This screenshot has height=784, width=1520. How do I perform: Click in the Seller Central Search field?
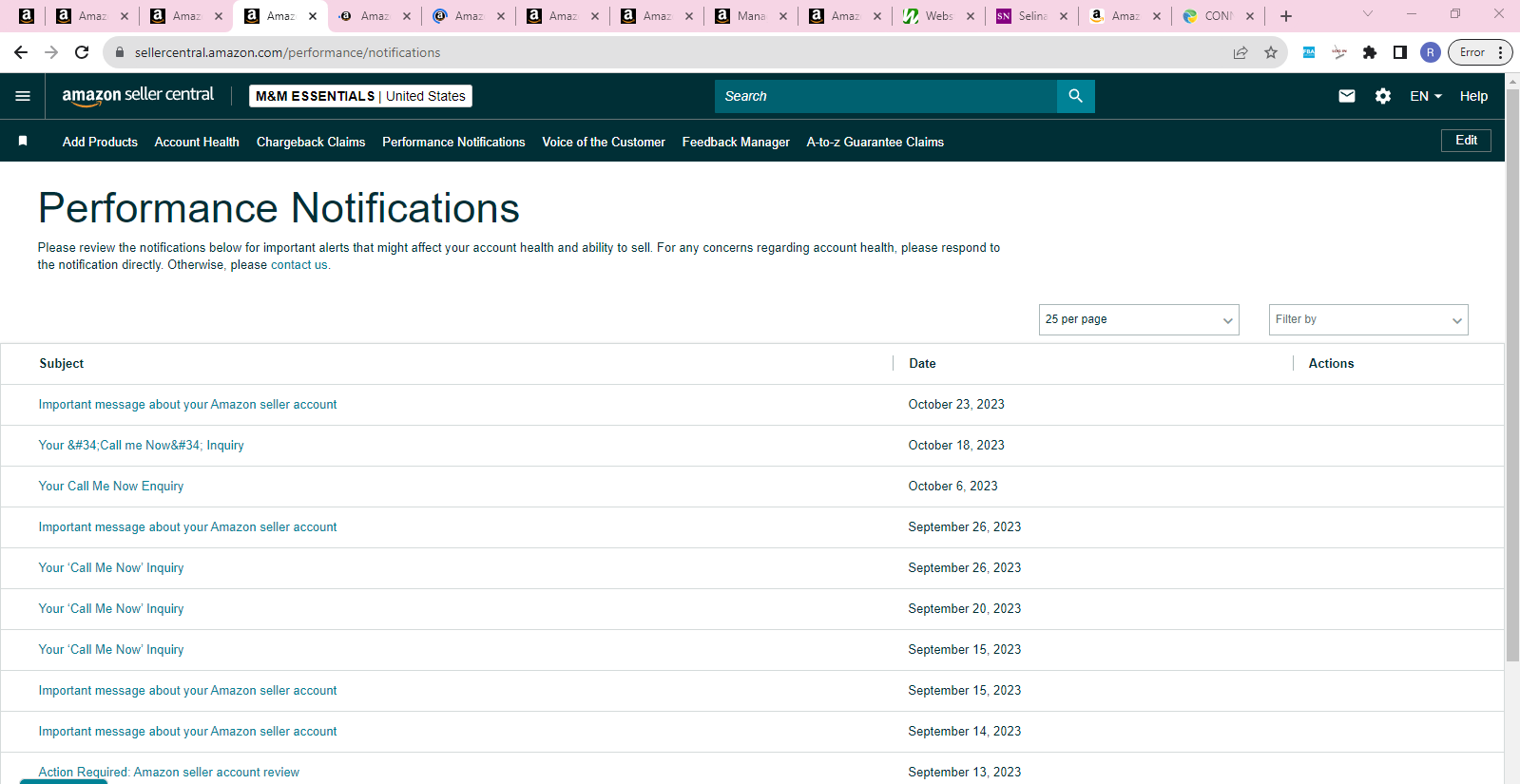886,96
